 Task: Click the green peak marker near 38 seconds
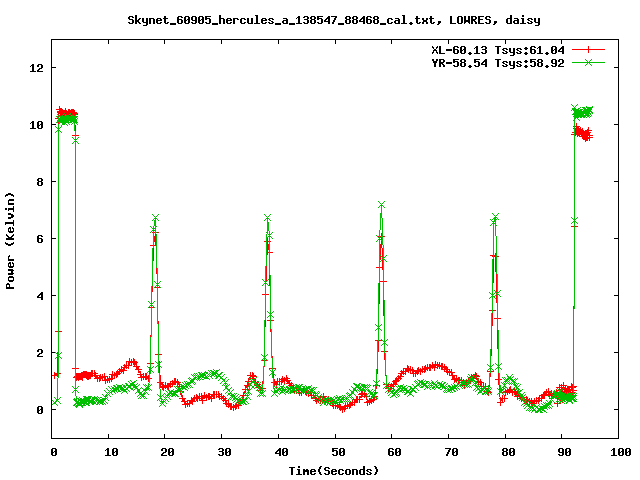[x=267, y=218]
